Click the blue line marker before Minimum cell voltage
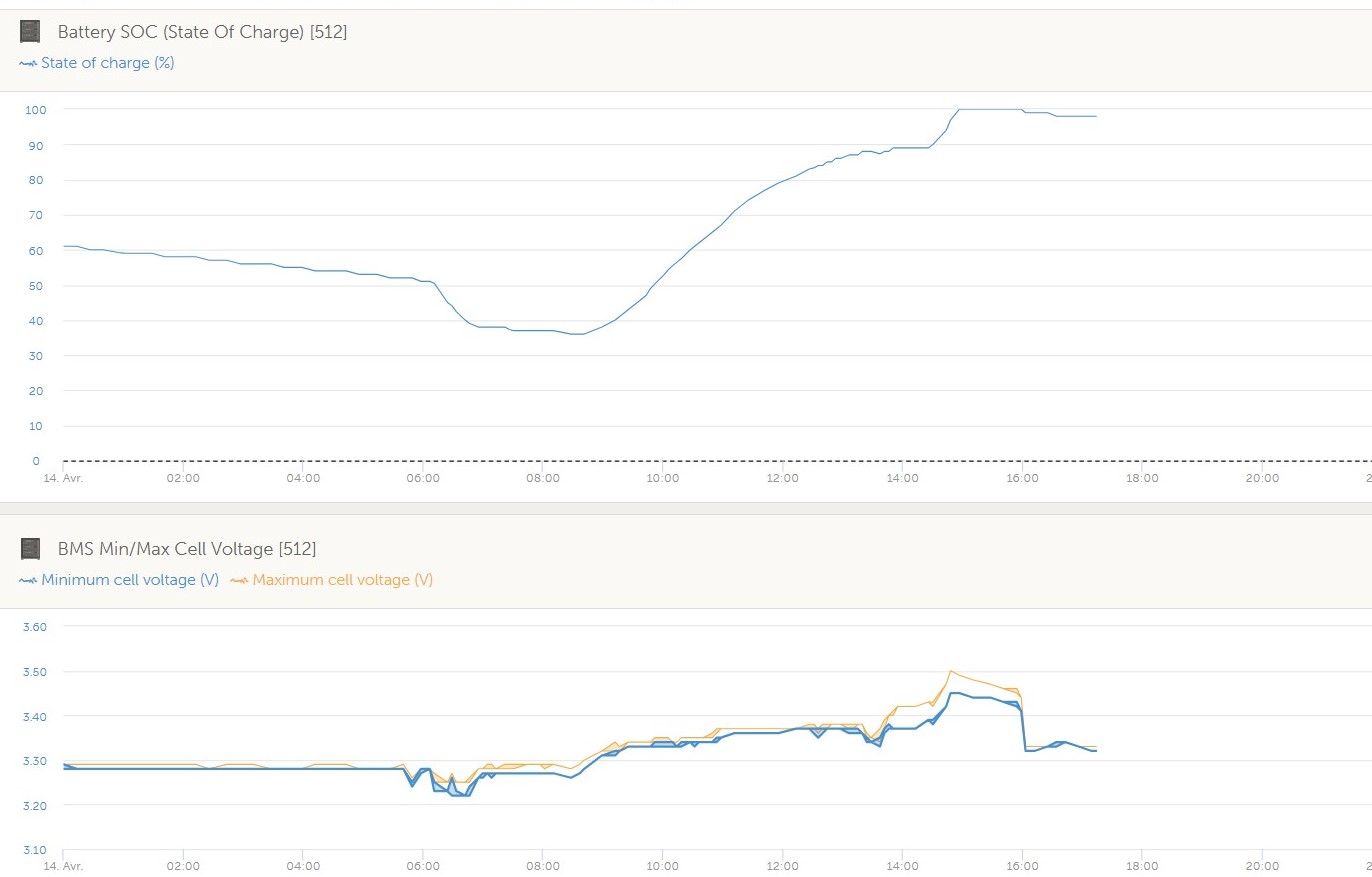Image resolution: width=1372 pixels, height=877 pixels. pos(28,580)
